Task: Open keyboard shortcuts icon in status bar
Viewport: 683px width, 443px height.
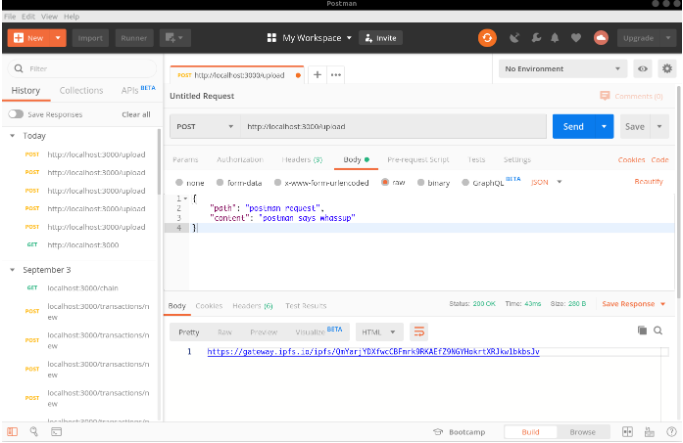Action: coord(649,432)
